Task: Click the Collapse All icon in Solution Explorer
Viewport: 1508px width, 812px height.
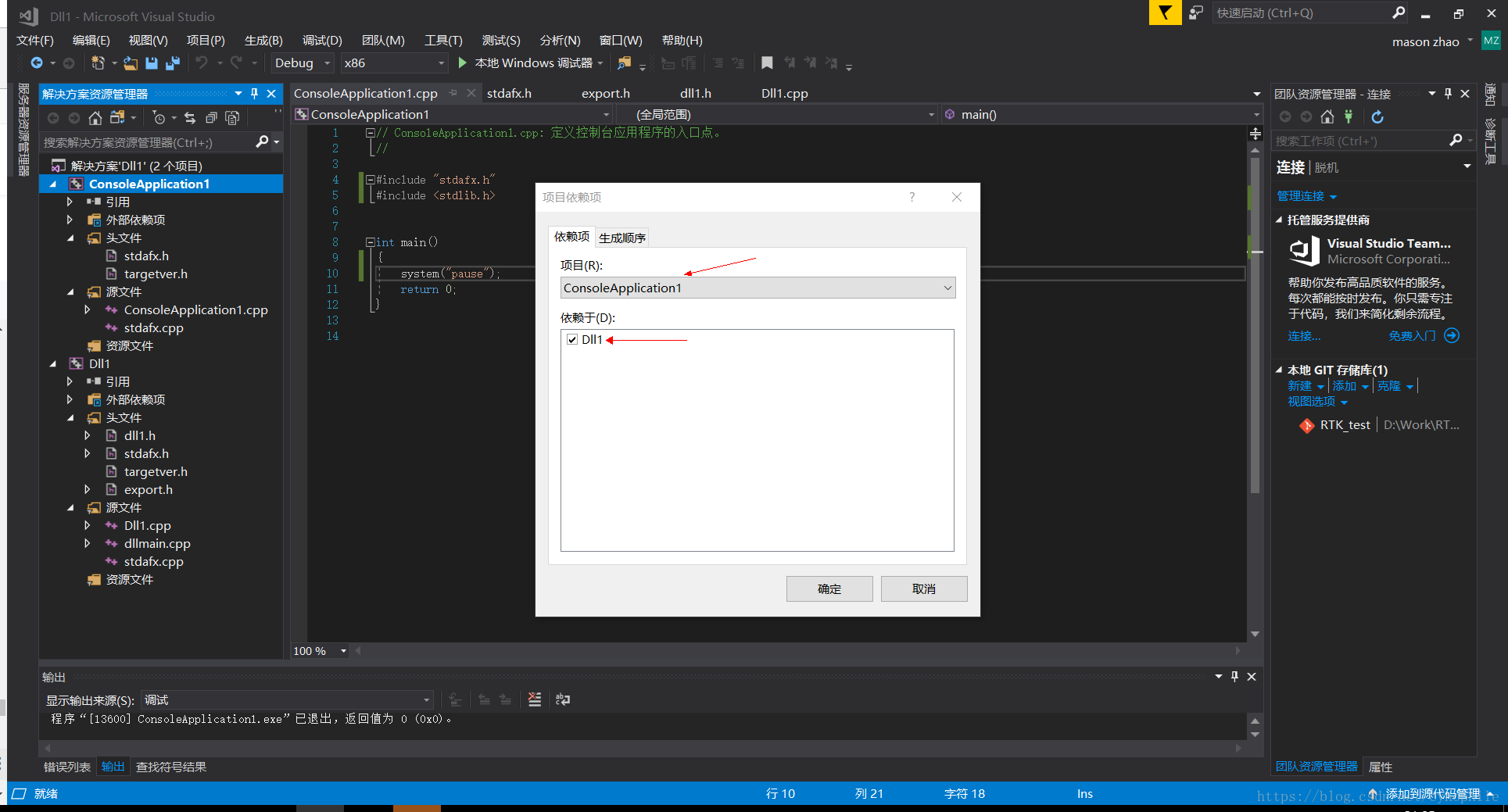Action: 211,117
